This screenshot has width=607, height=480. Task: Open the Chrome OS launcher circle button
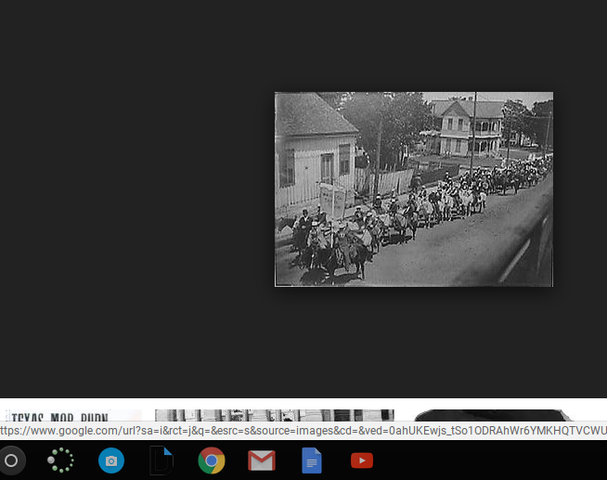[11, 461]
